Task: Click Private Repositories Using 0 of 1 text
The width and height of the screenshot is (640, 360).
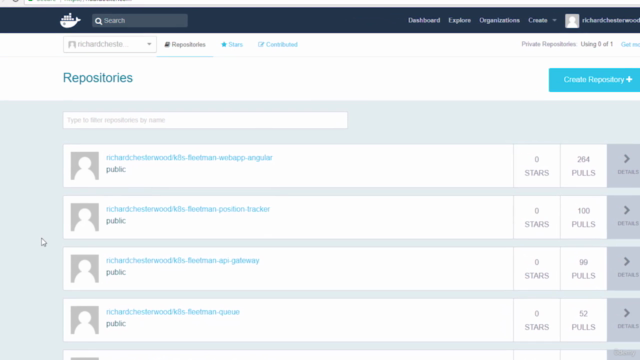Action: [567, 44]
